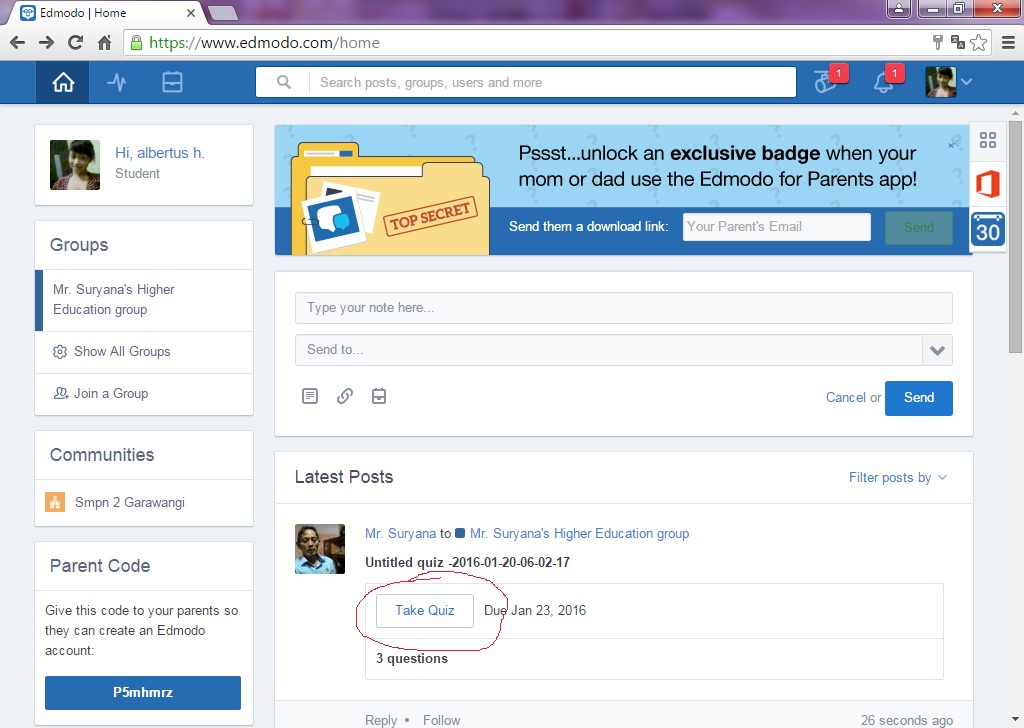This screenshot has width=1024, height=728.
Task: Open the apps grid launcher icon
Action: 987,140
